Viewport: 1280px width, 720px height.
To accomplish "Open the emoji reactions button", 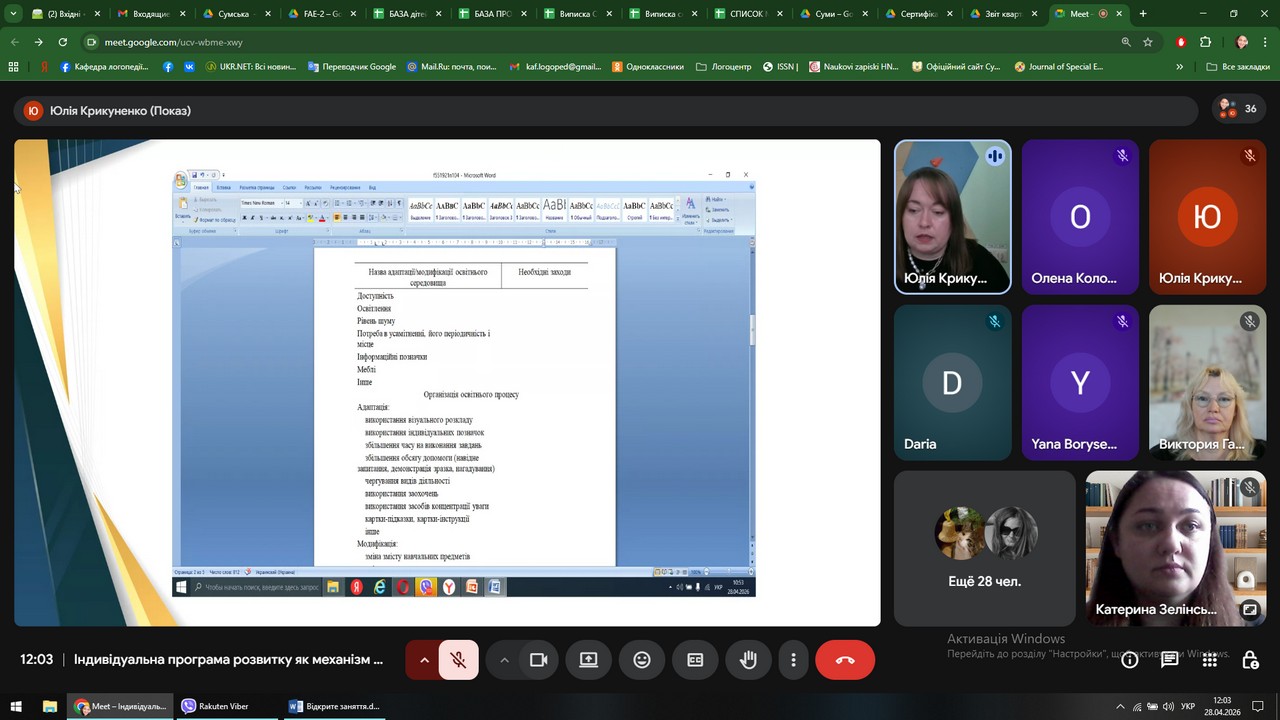I will pyautogui.click(x=642, y=660).
